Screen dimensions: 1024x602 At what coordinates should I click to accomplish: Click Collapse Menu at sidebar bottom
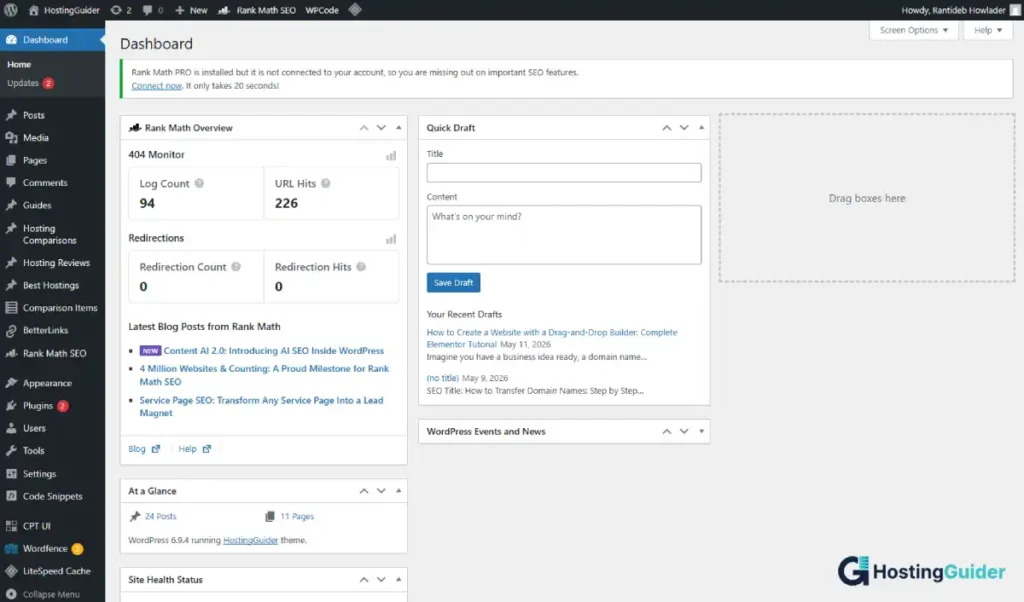(x=52, y=594)
